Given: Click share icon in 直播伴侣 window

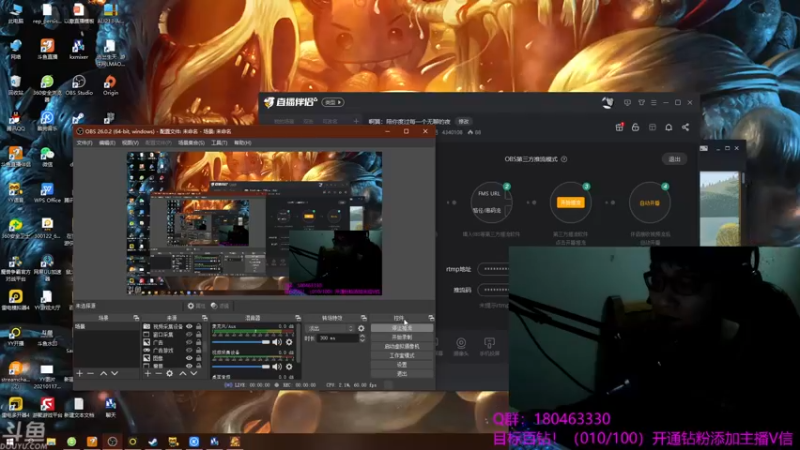Looking at the screenshot, I should click(686, 127).
